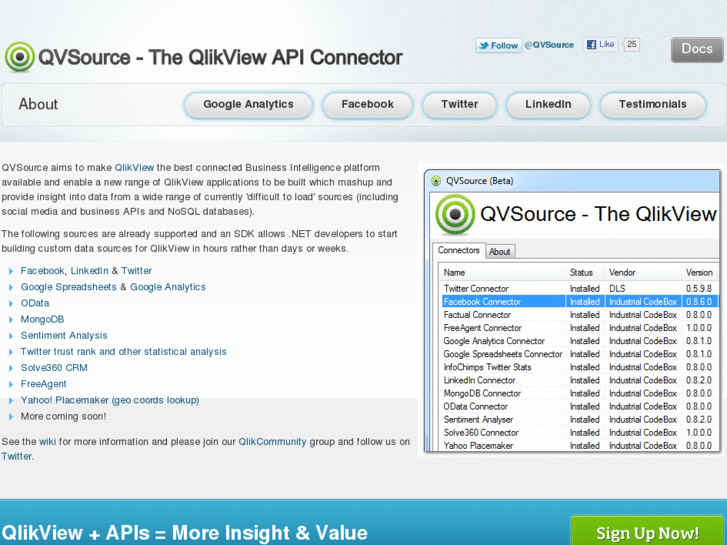
Task: Open the MongoDB link
Action: (x=42, y=320)
